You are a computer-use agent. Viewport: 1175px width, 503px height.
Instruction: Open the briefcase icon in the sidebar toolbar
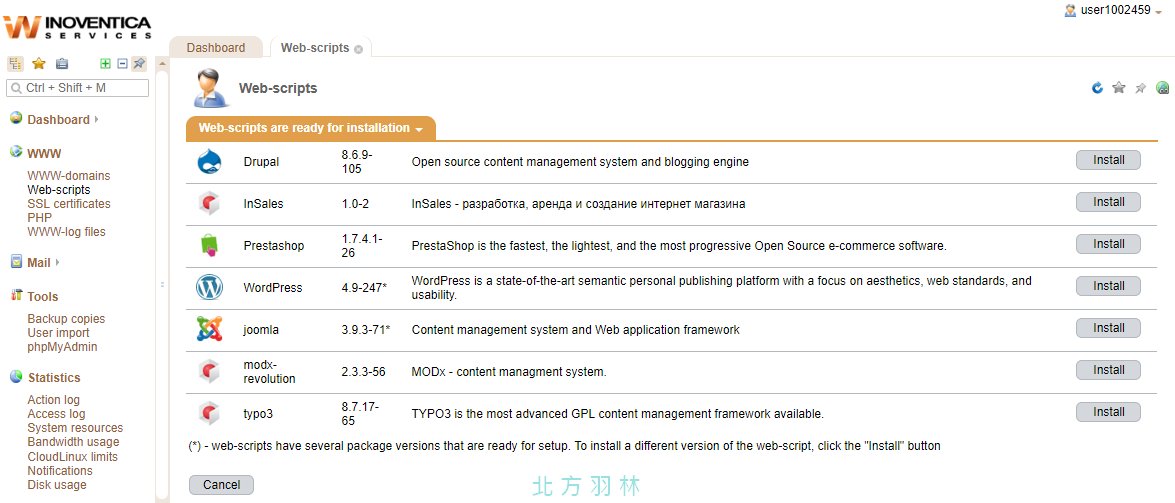61,64
